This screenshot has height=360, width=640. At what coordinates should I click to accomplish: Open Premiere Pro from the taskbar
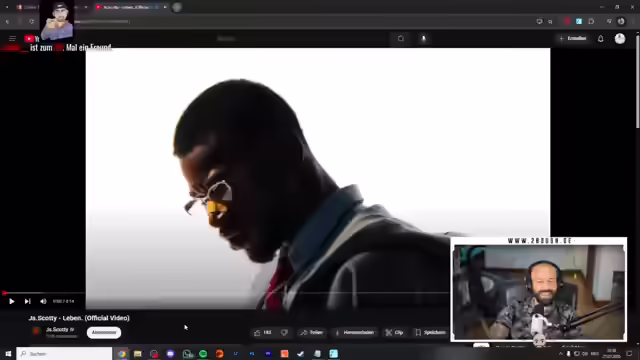[x=268, y=353]
